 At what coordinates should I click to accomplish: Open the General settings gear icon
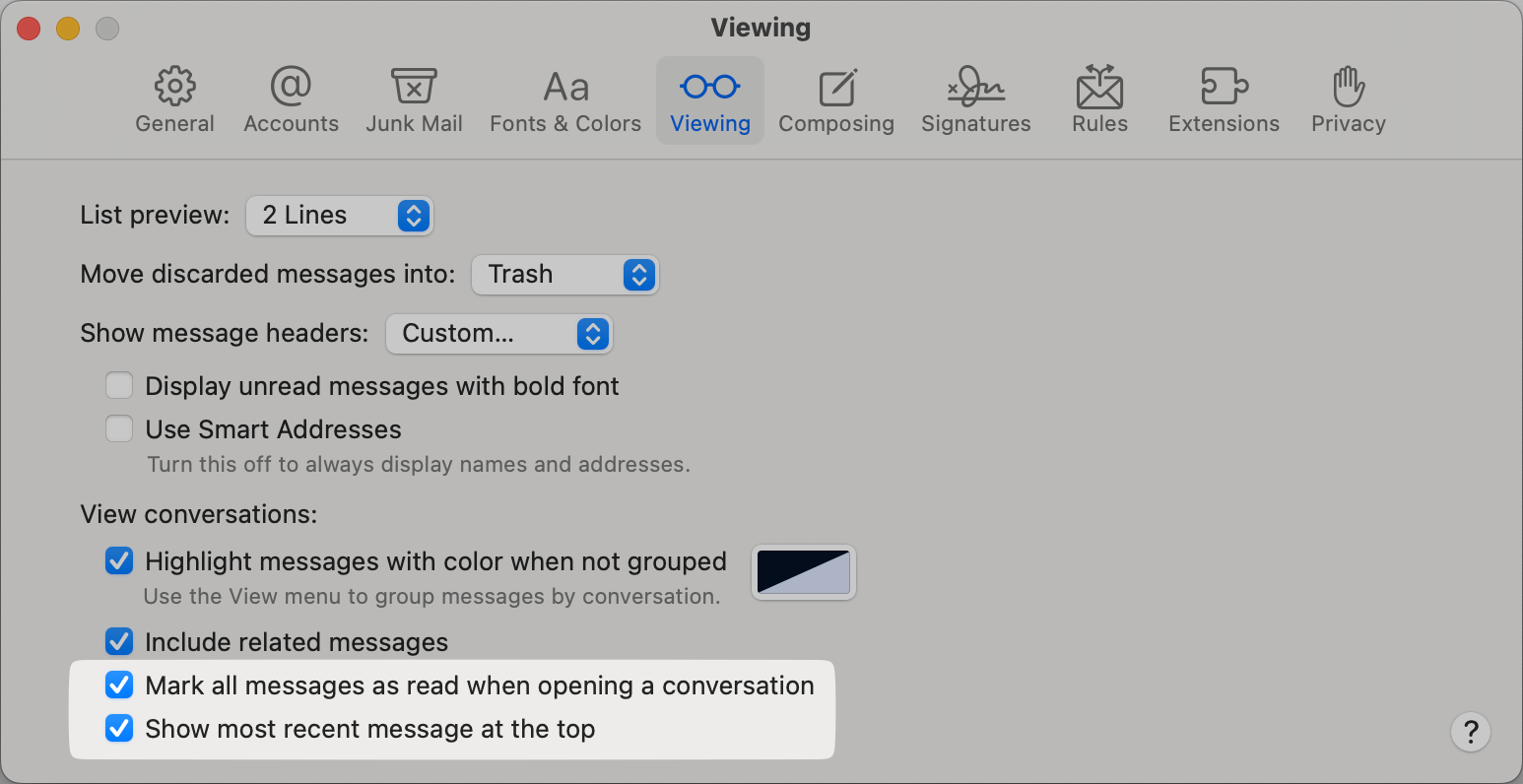tap(175, 89)
